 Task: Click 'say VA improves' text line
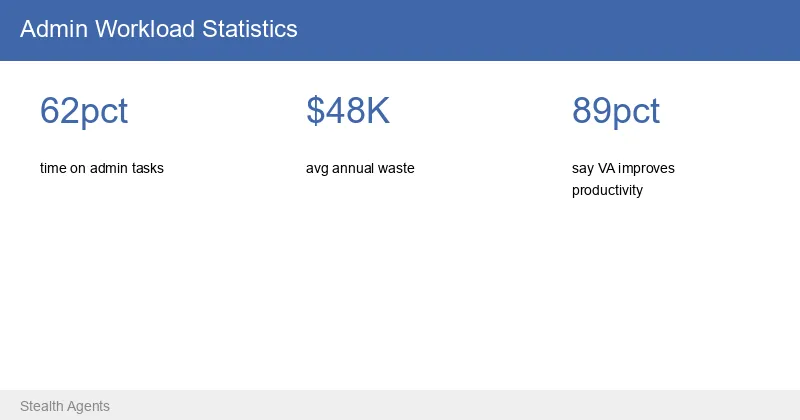coord(623,168)
